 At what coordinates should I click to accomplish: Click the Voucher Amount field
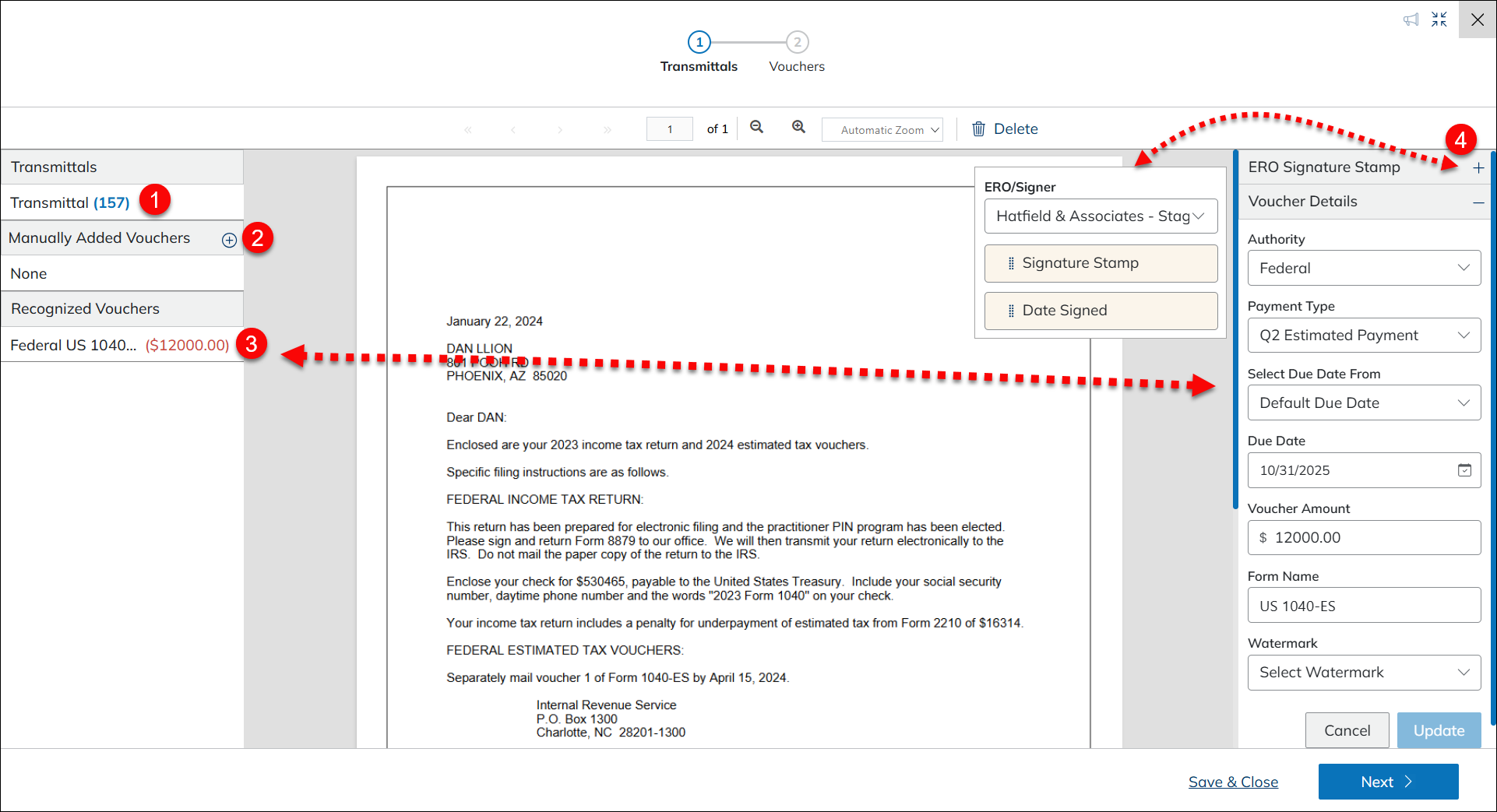[x=1364, y=538]
